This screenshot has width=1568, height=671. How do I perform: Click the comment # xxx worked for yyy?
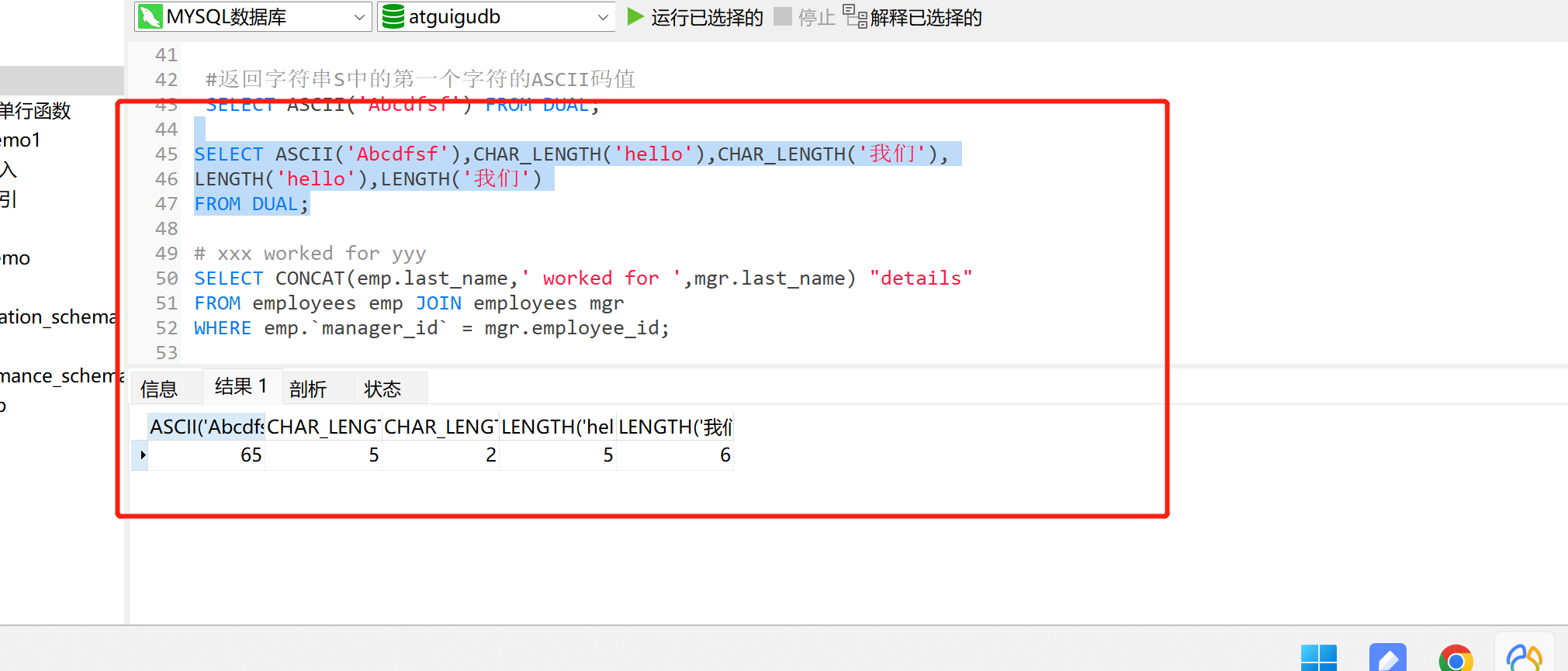[310, 254]
